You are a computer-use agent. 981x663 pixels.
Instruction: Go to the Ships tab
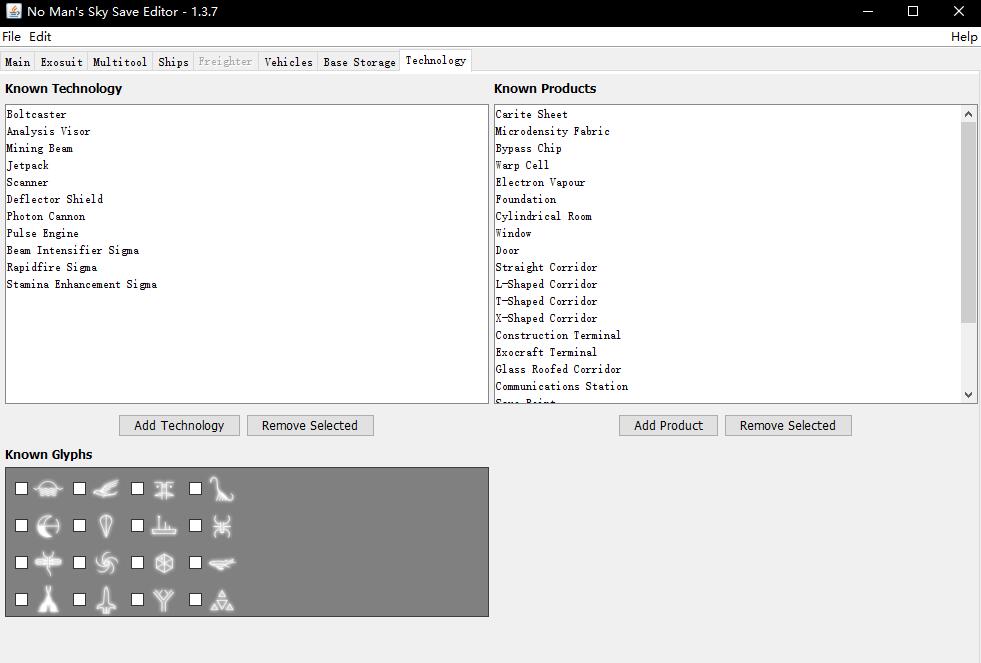click(173, 62)
